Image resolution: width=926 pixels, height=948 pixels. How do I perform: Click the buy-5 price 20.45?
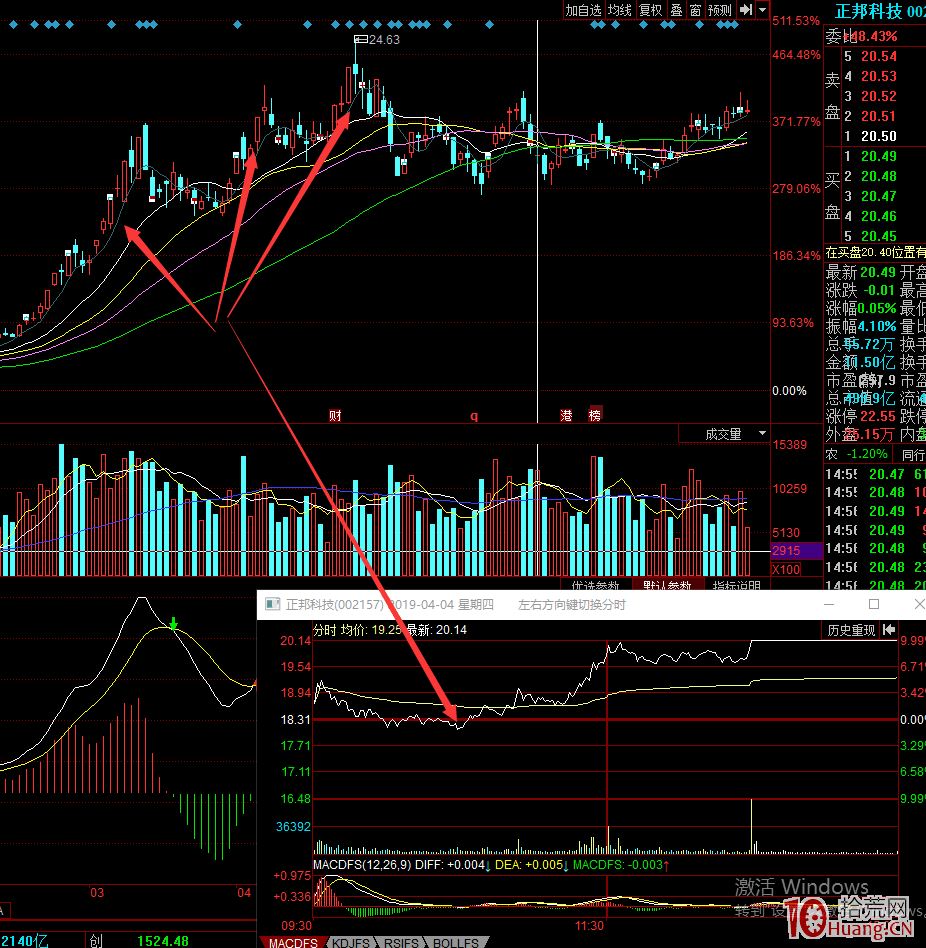[x=879, y=236]
